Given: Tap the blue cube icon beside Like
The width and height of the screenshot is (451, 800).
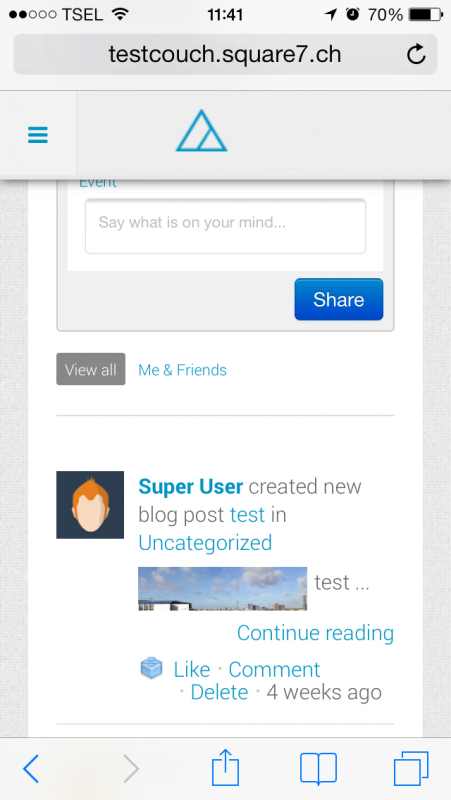Looking at the screenshot, I should click(152, 668).
